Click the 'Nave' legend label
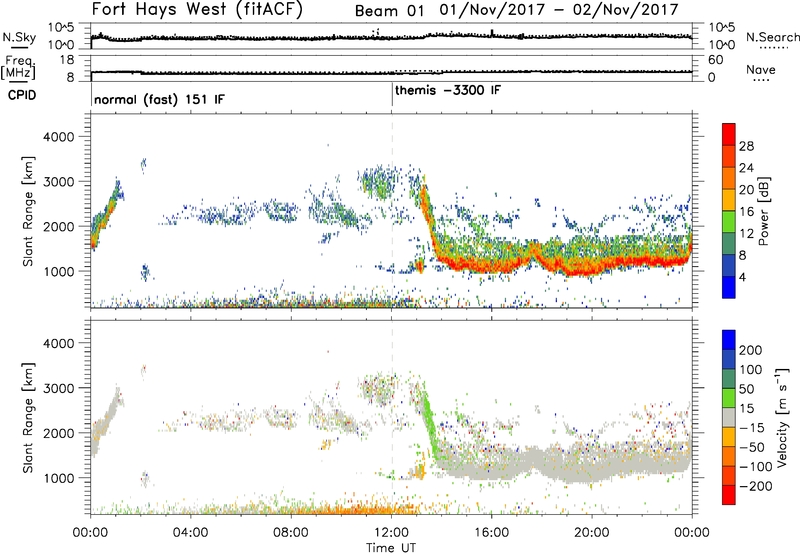 tap(761, 70)
